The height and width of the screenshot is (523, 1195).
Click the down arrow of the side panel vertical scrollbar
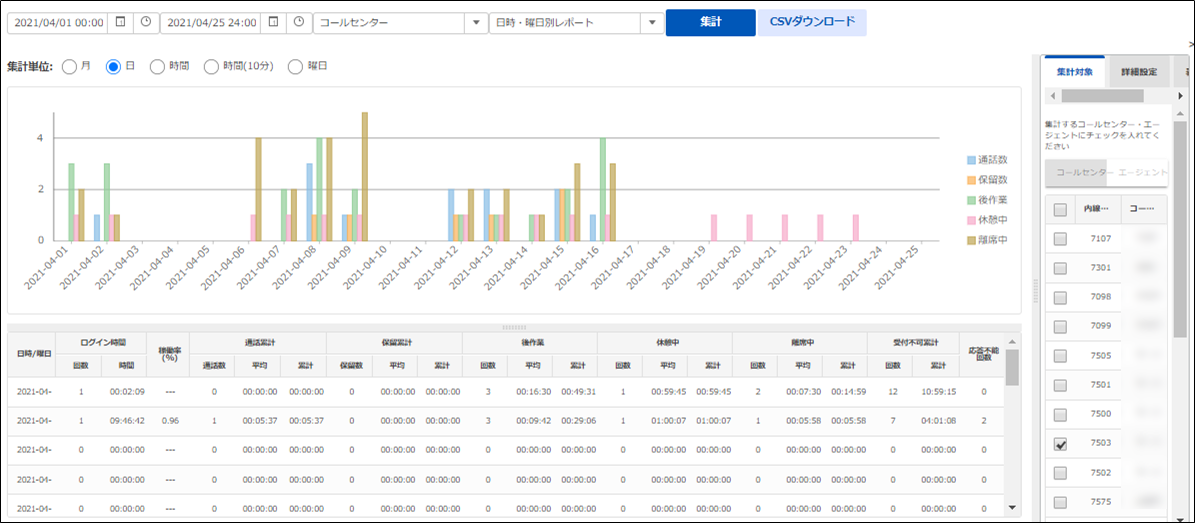[x=1180, y=518]
